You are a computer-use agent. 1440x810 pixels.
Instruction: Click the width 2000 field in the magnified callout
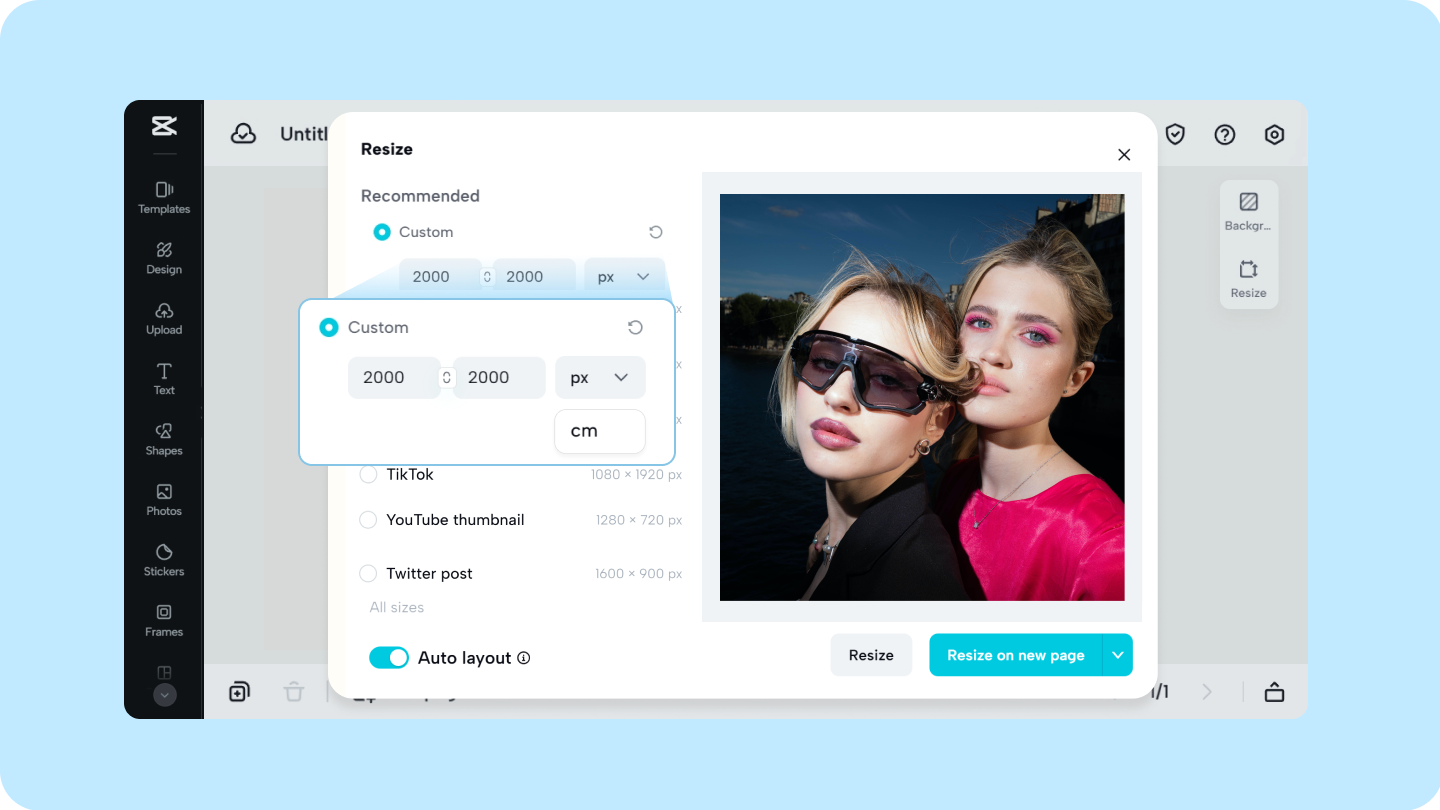pos(393,377)
